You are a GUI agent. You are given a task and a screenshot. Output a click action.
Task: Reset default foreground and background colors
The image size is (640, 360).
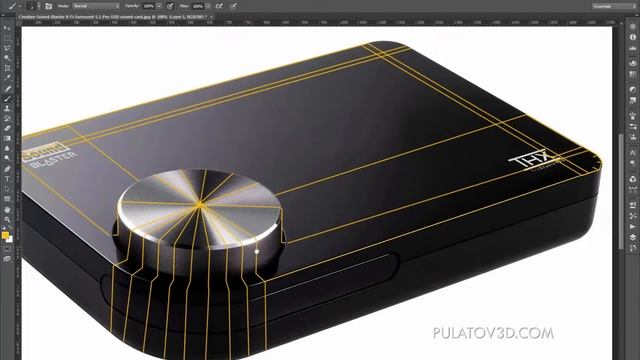click(x=4, y=228)
